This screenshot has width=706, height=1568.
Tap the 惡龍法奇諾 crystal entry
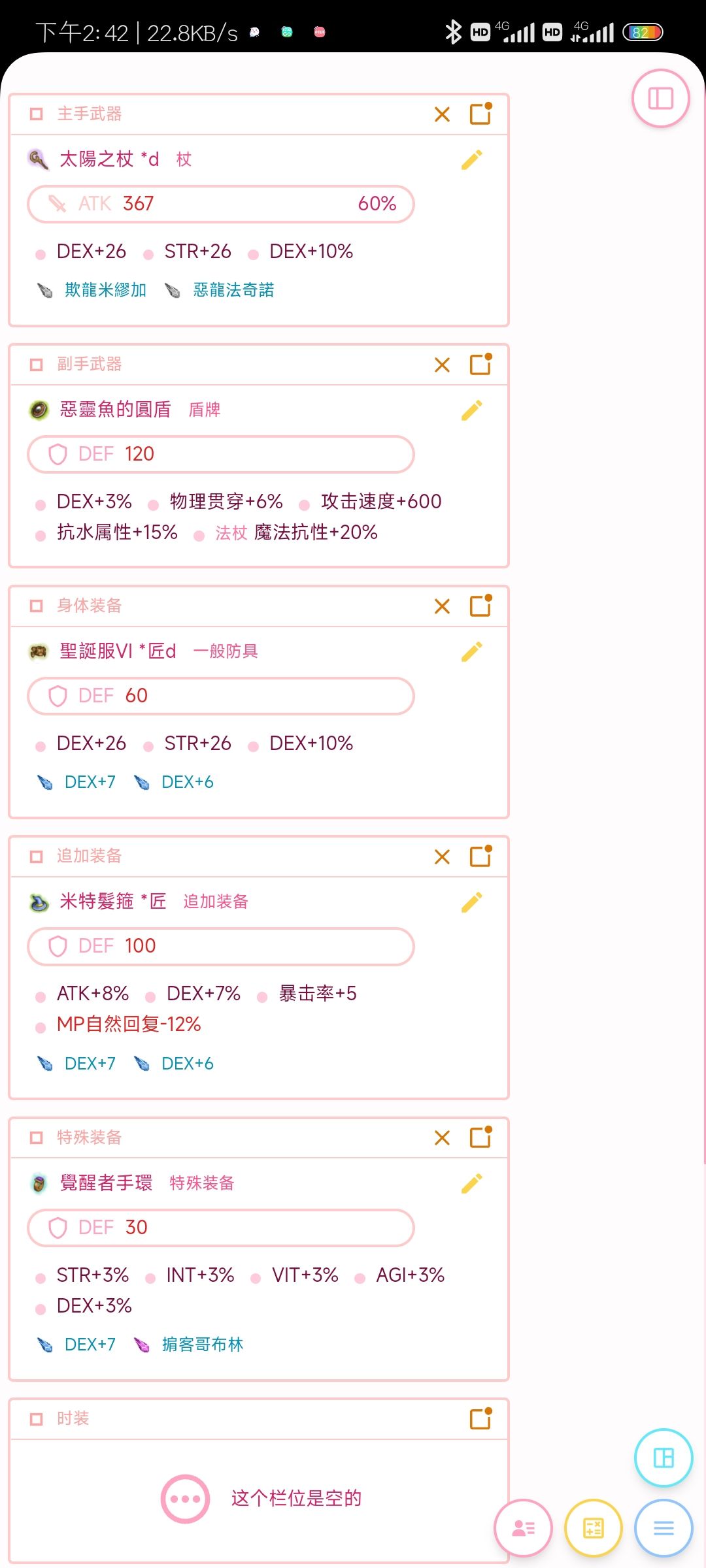233,290
